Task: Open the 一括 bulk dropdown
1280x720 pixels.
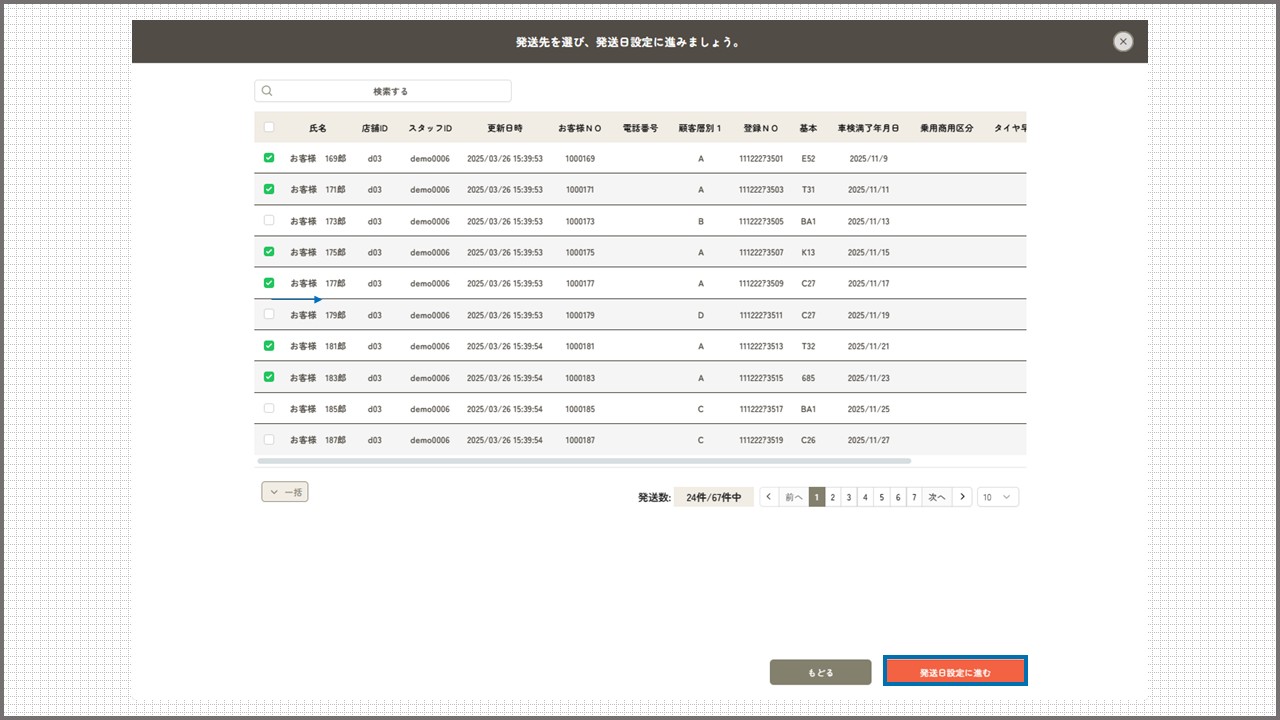Action: pos(285,492)
